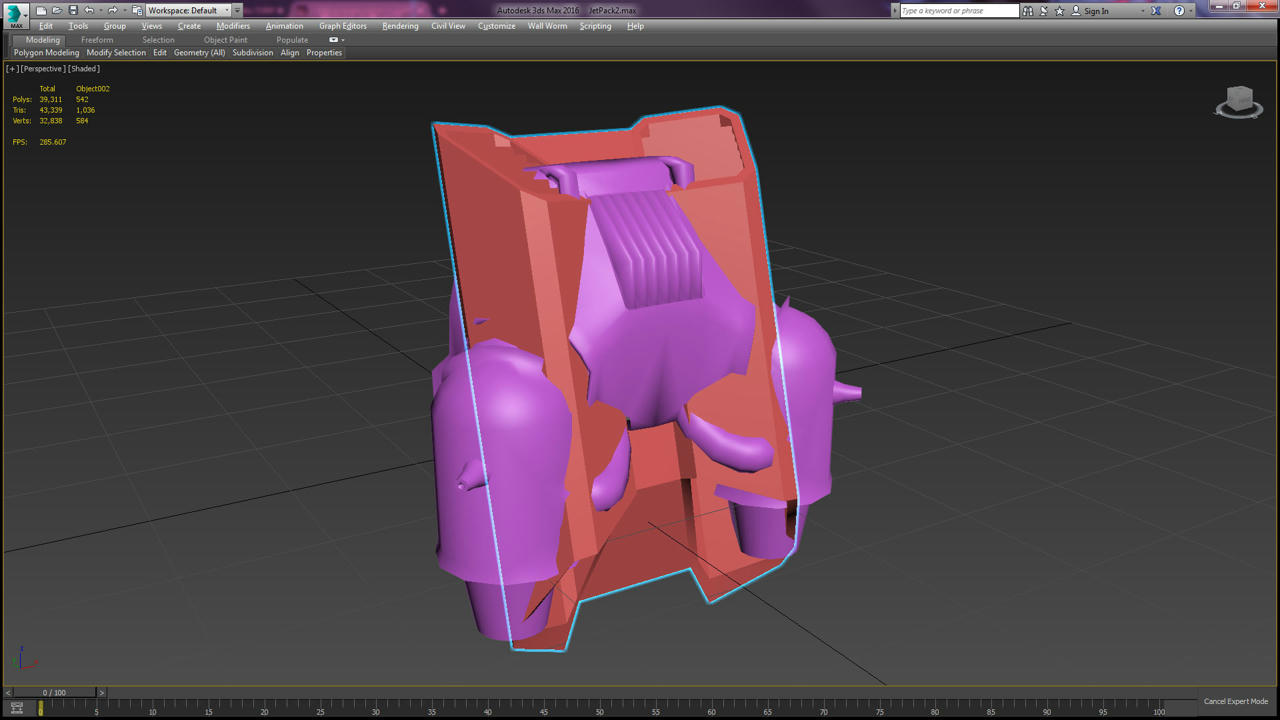This screenshot has width=1280, height=720.
Task: Click the Cancel Expert Mode button
Action: tap(1235, 702)
